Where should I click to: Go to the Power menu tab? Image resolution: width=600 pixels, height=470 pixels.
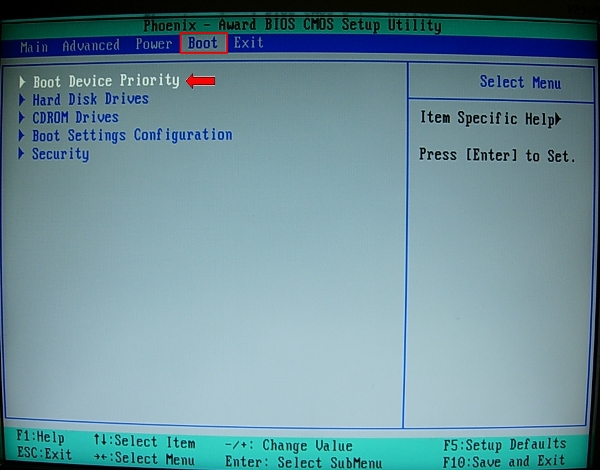(154, 45)
